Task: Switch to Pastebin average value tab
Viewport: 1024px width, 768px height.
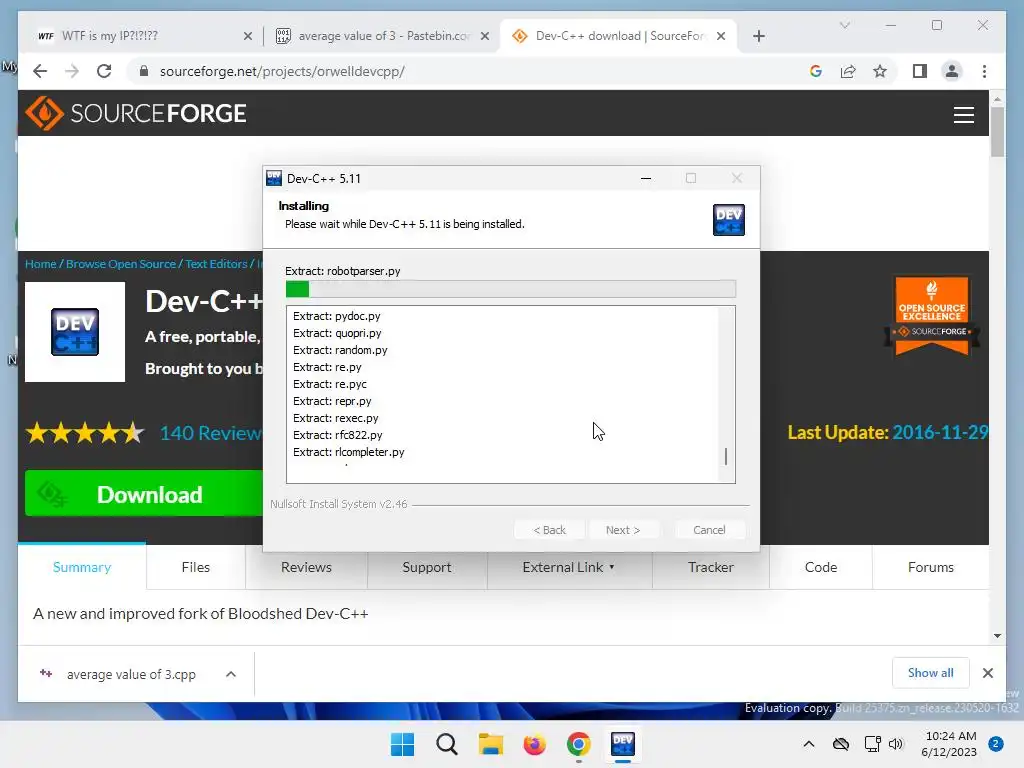Action: click(380, 36)
